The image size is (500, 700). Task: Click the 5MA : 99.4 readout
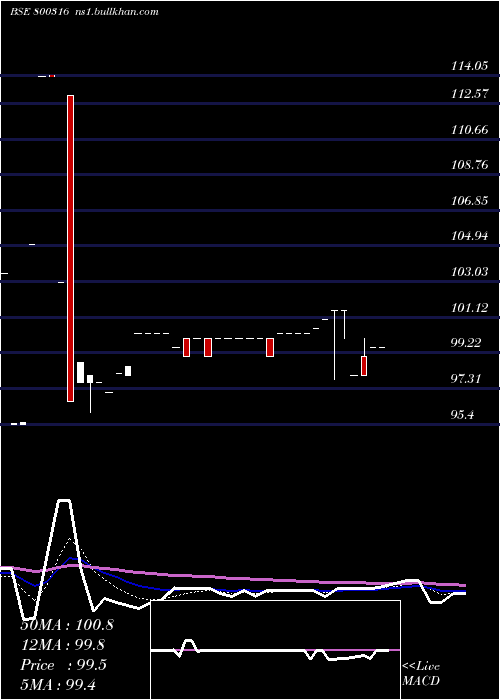(58, 685)
